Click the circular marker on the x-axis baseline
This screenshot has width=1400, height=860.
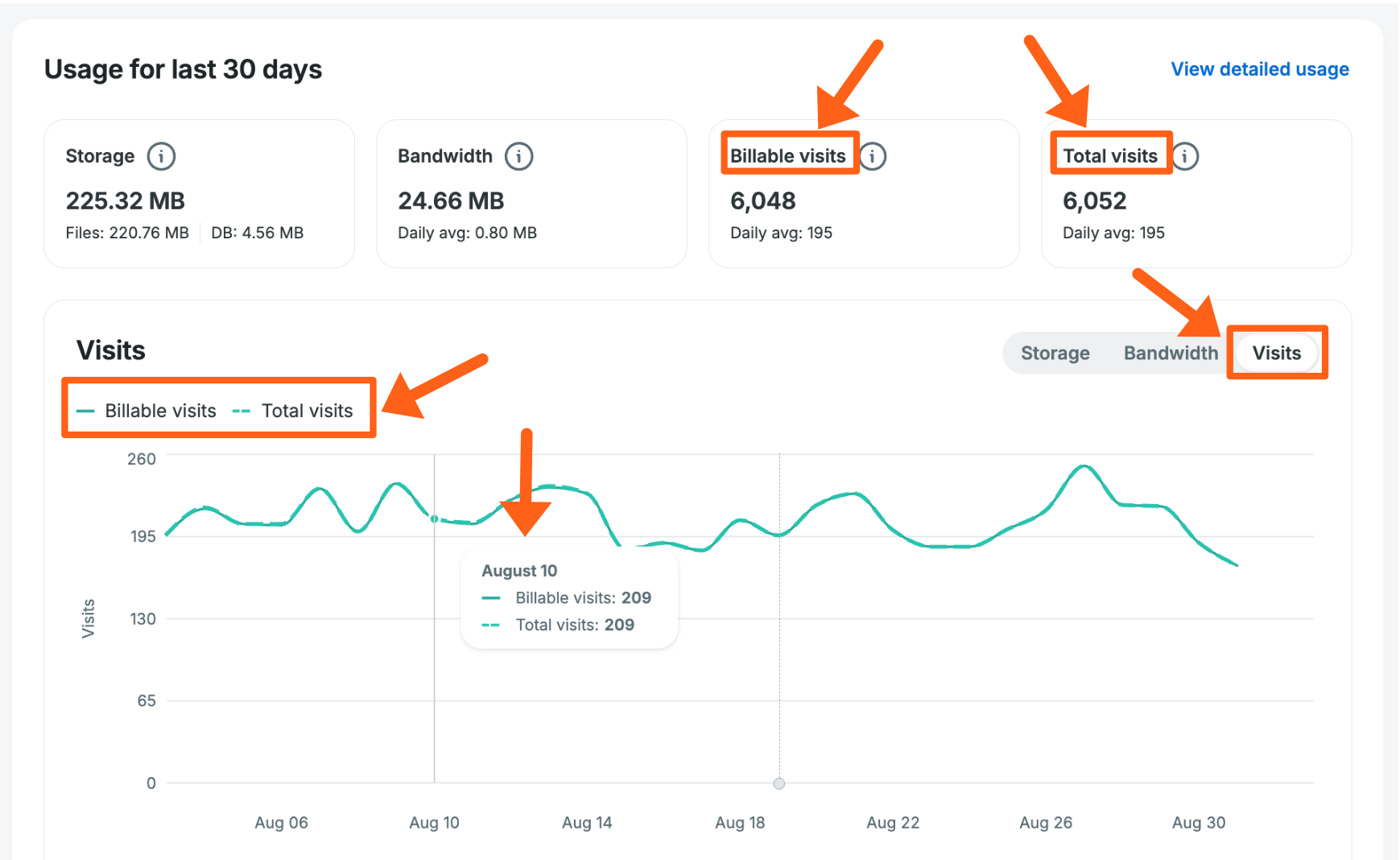pyautogui.click(x=778, y=784)
